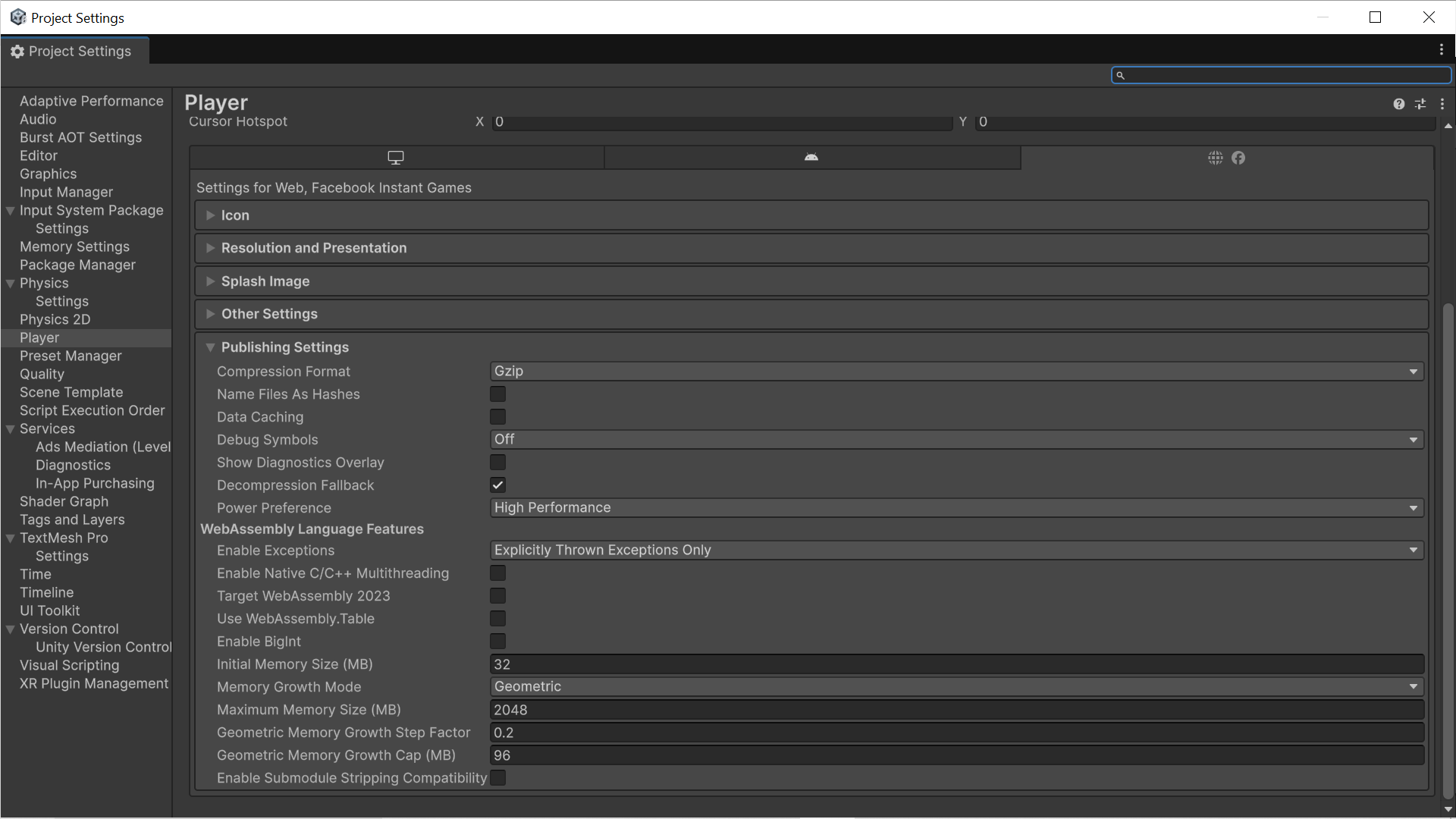This screenshot has height=819, width=1456.
Task: Open the Enable Exceptions dropdown
Action: pyautogui.click(x=956, y=551)
